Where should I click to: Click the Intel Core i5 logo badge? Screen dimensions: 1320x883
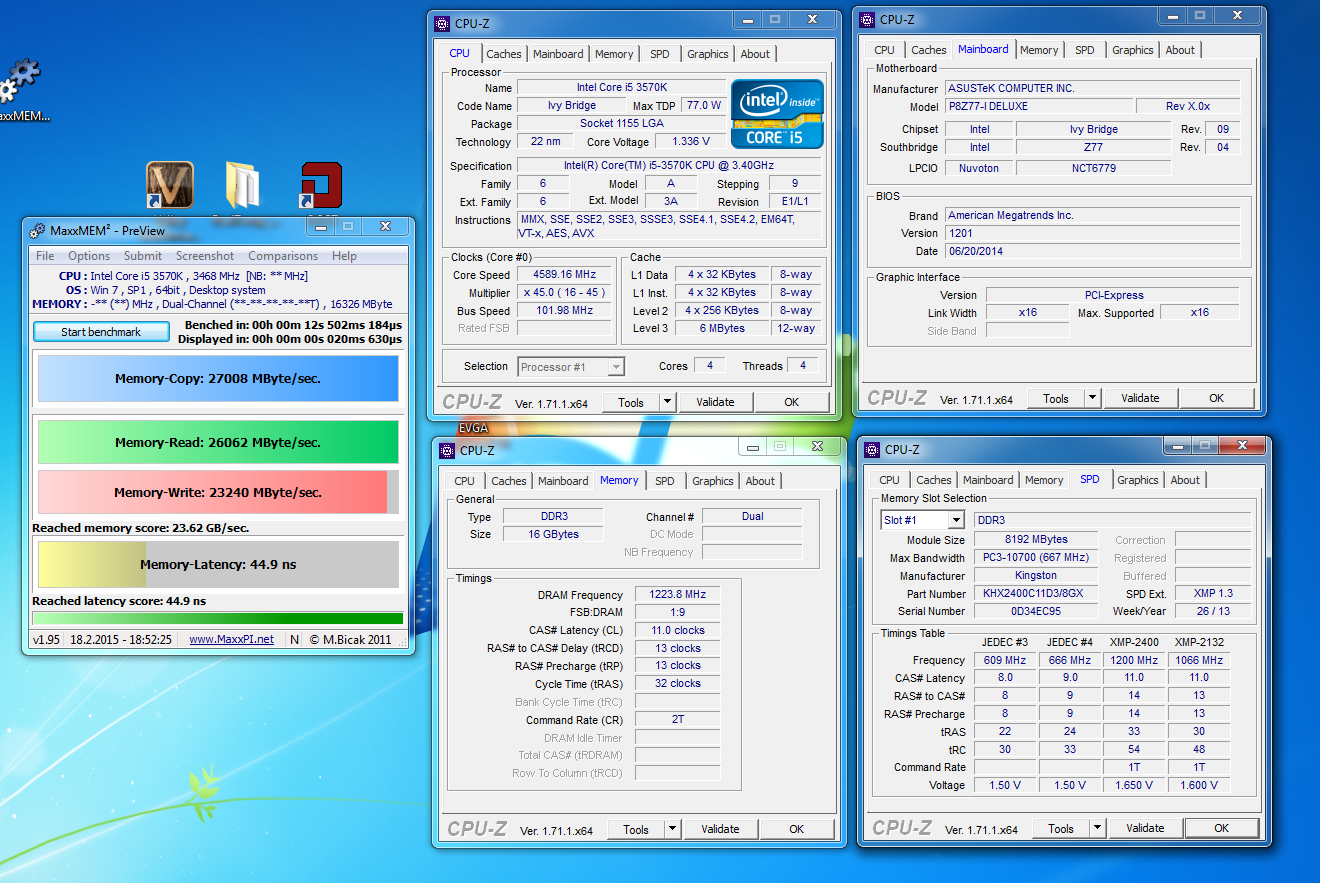pyautogui.click(x=777, y=113)
